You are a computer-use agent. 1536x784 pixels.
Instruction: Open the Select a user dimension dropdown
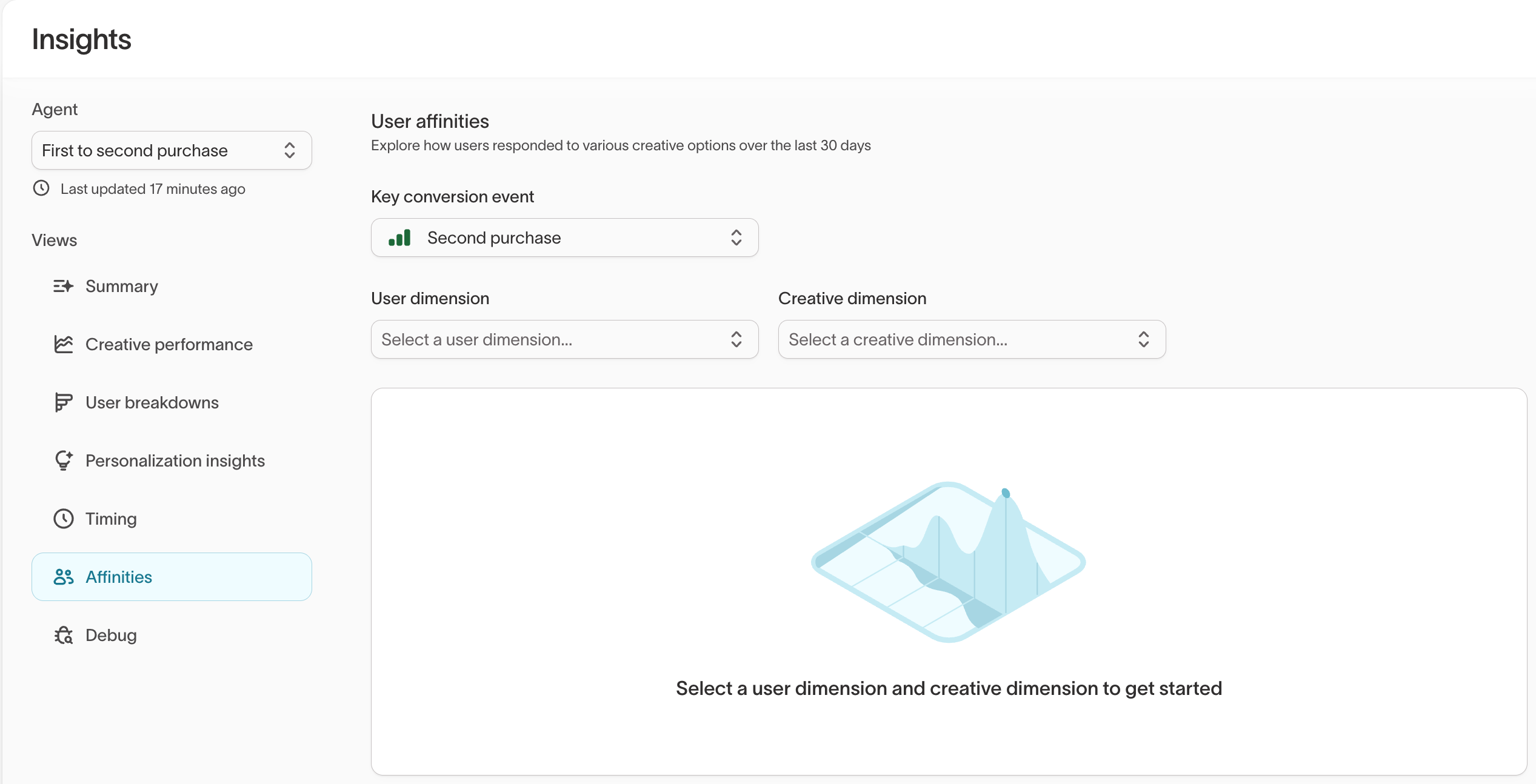[564, 339]
